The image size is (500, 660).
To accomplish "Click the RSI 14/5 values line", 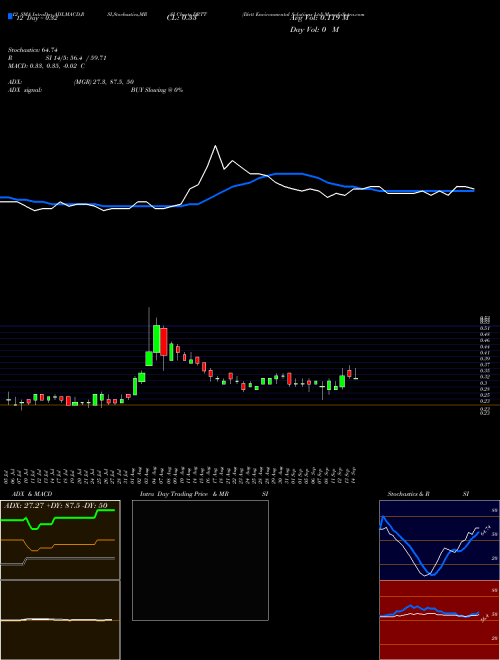I will coord(57,58).
